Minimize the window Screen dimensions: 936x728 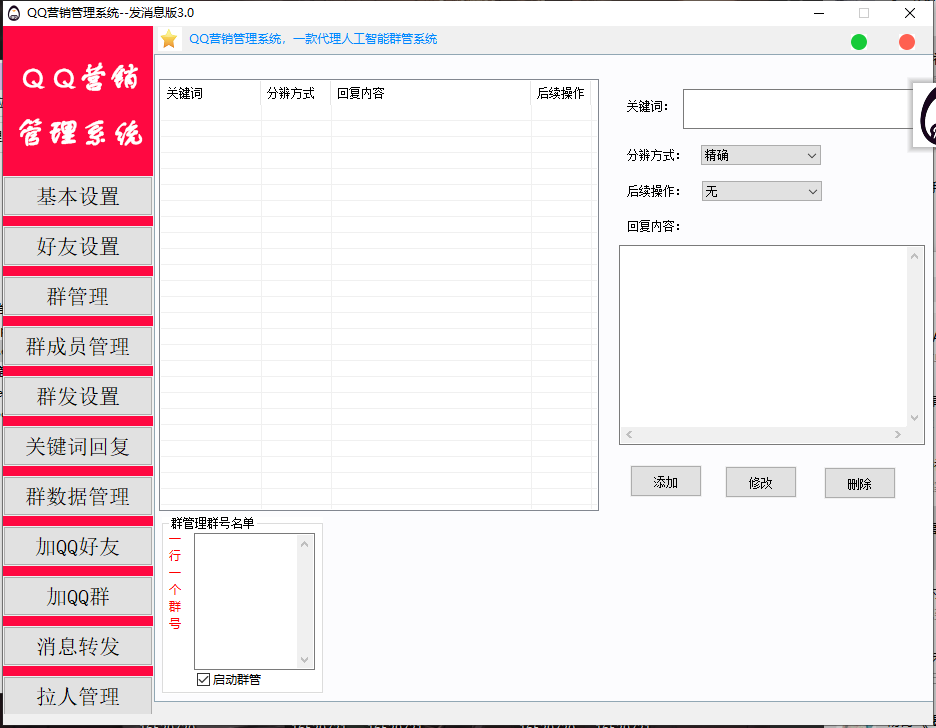click(x=819, y=13)
